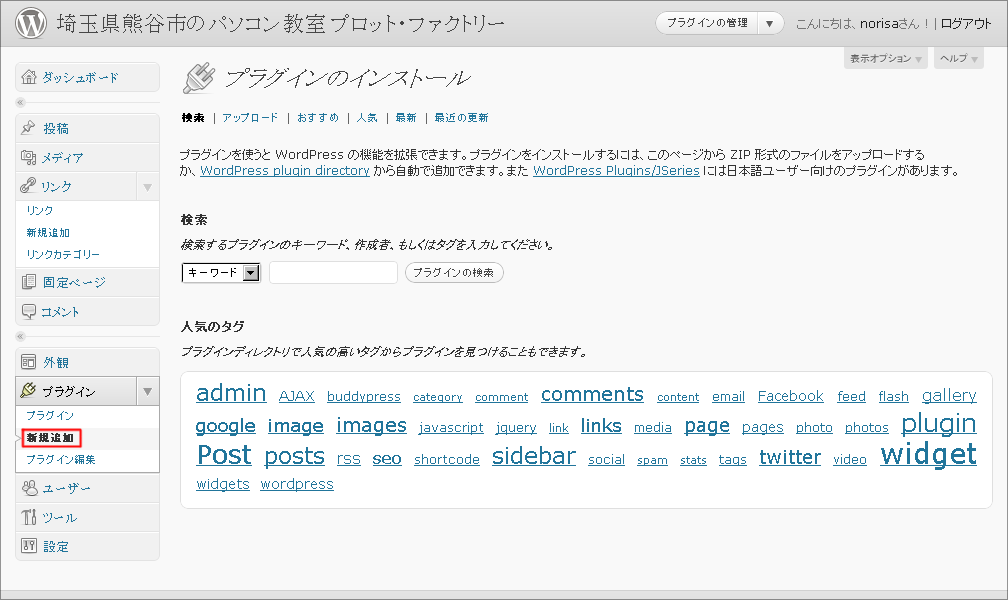Open the WordPress plugin directory link
Screen dimensions: 1008x600
[285, 170]
